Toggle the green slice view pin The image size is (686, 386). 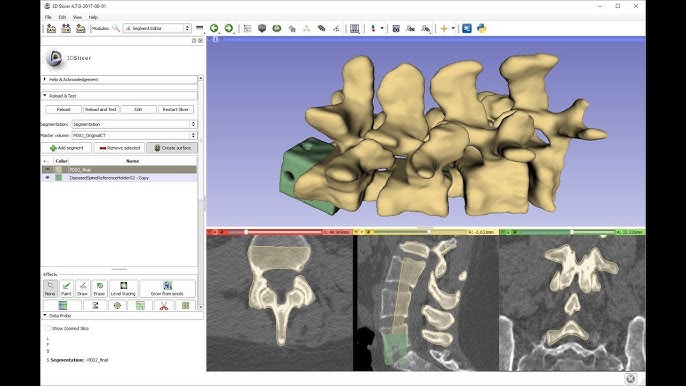pos(502,232)
